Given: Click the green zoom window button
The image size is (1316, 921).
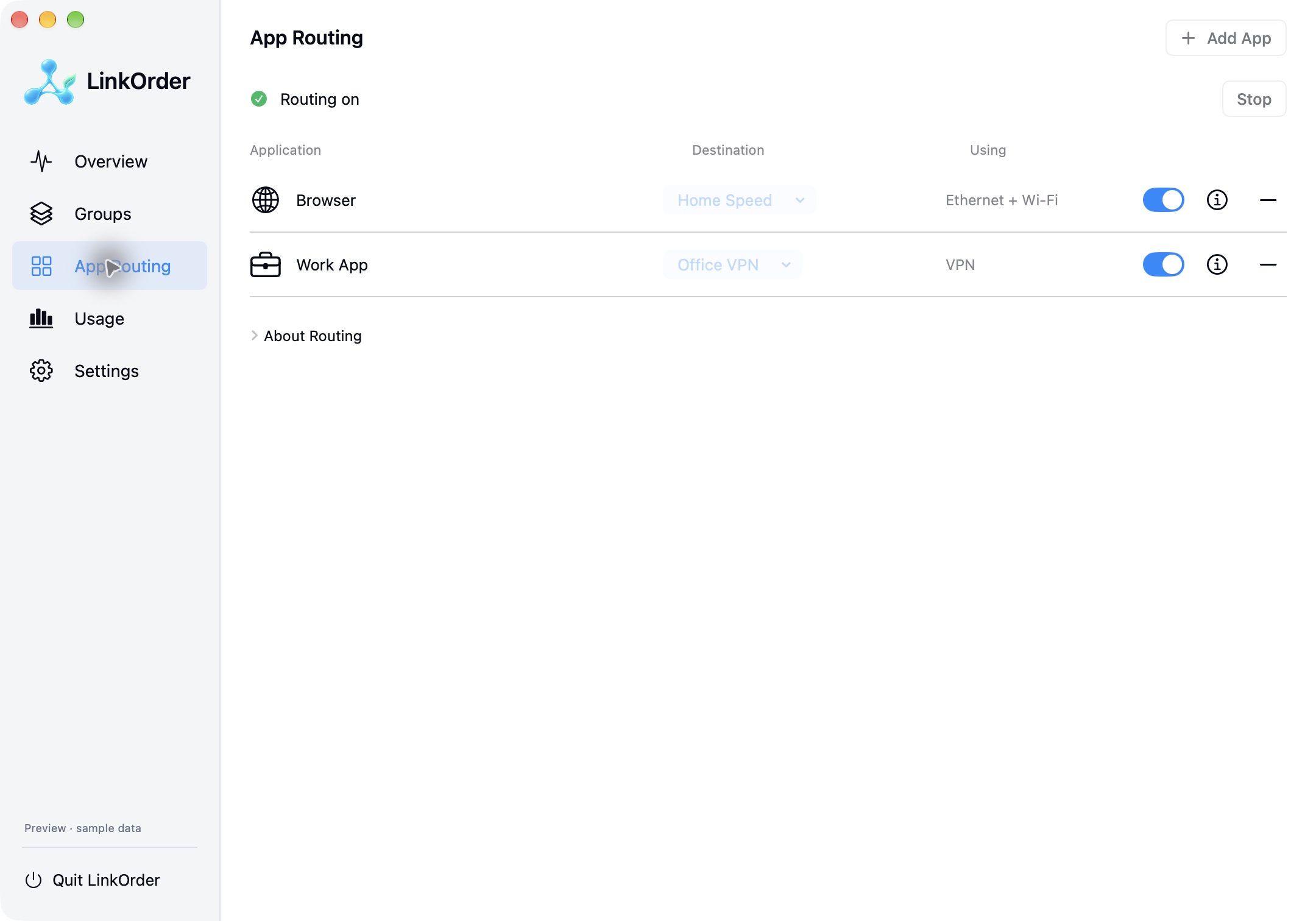Looking at the screenshot, I should [76, 19].
